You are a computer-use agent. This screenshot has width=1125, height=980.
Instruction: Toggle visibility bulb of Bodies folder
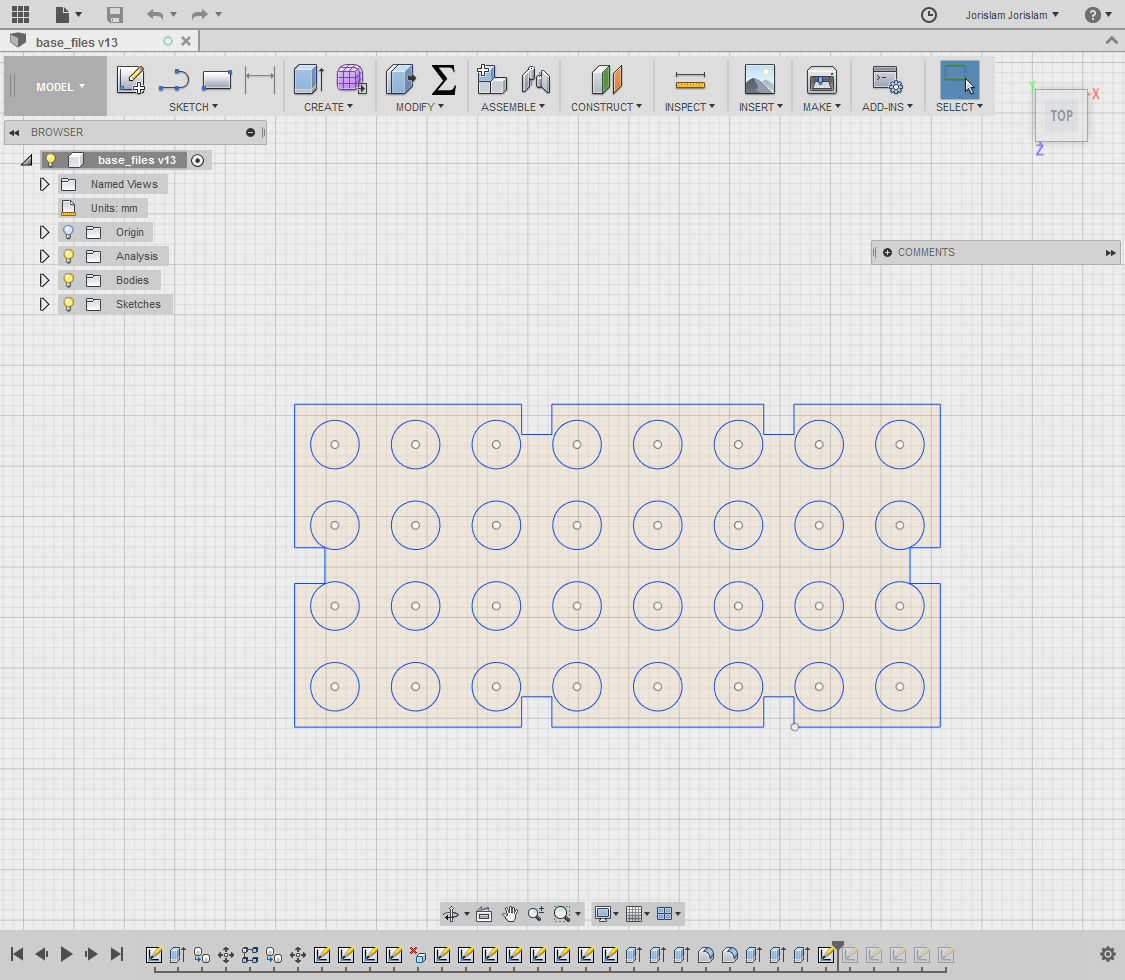(68, 280)
